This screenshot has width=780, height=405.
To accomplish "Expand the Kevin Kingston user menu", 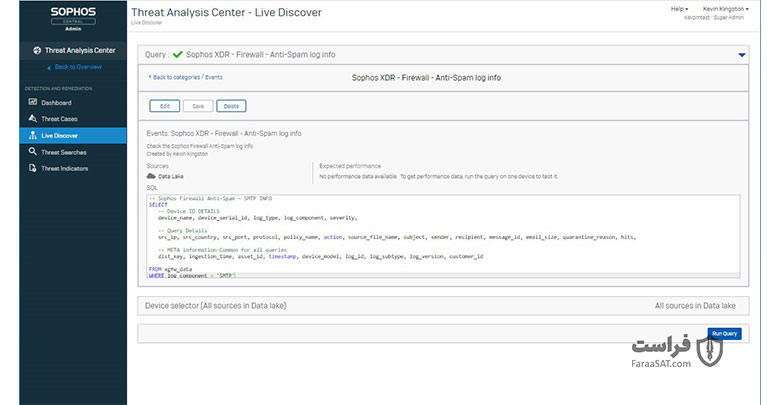I will pos(725,9).
